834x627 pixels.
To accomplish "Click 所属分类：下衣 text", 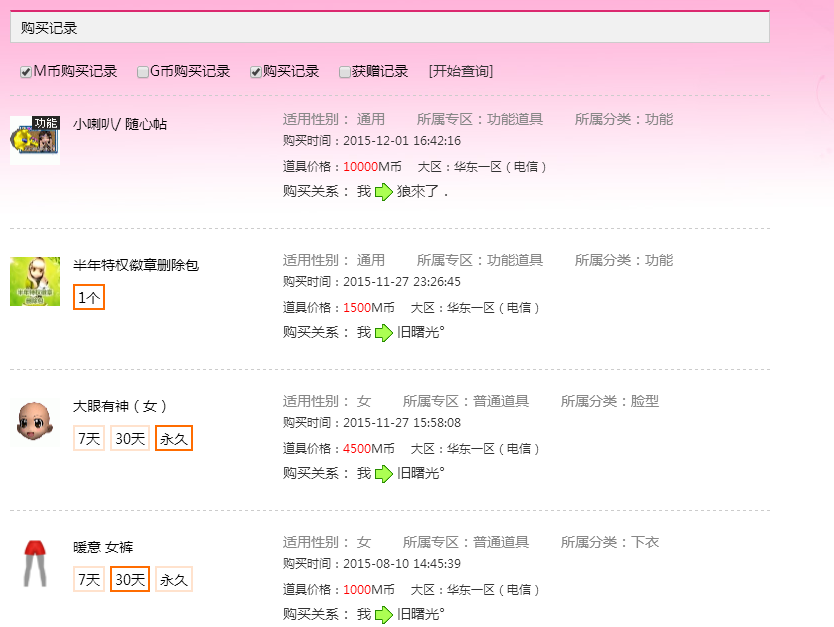I will click(610, 542).
